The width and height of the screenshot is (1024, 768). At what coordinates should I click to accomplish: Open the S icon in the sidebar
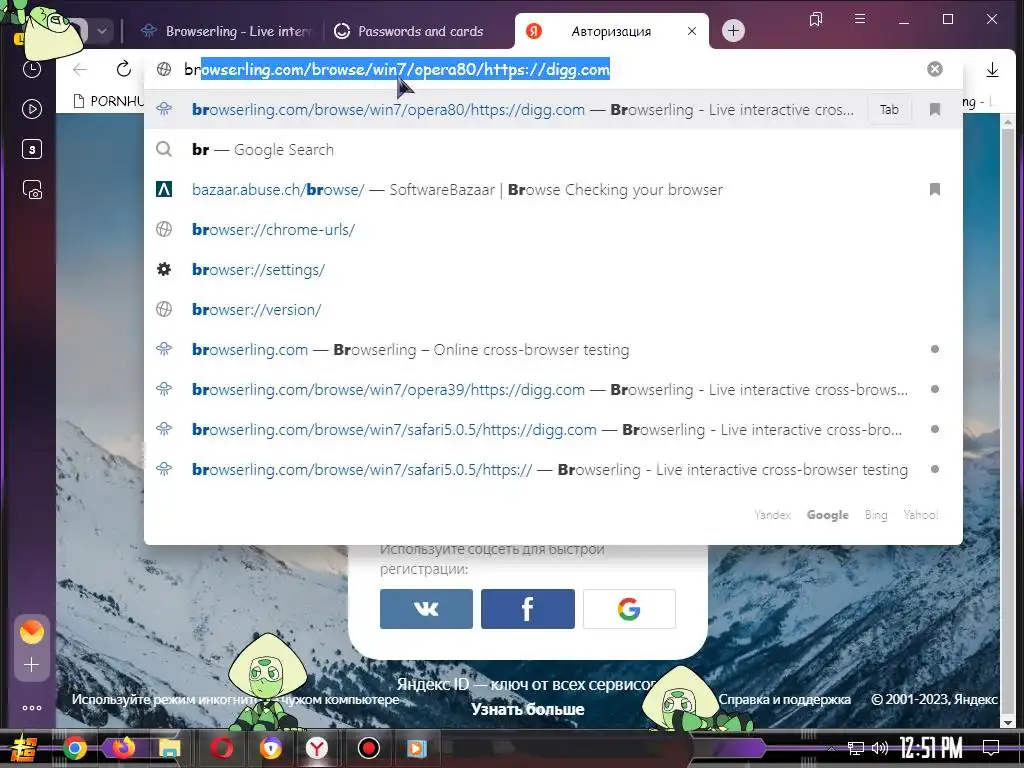[x=31, y=150]
